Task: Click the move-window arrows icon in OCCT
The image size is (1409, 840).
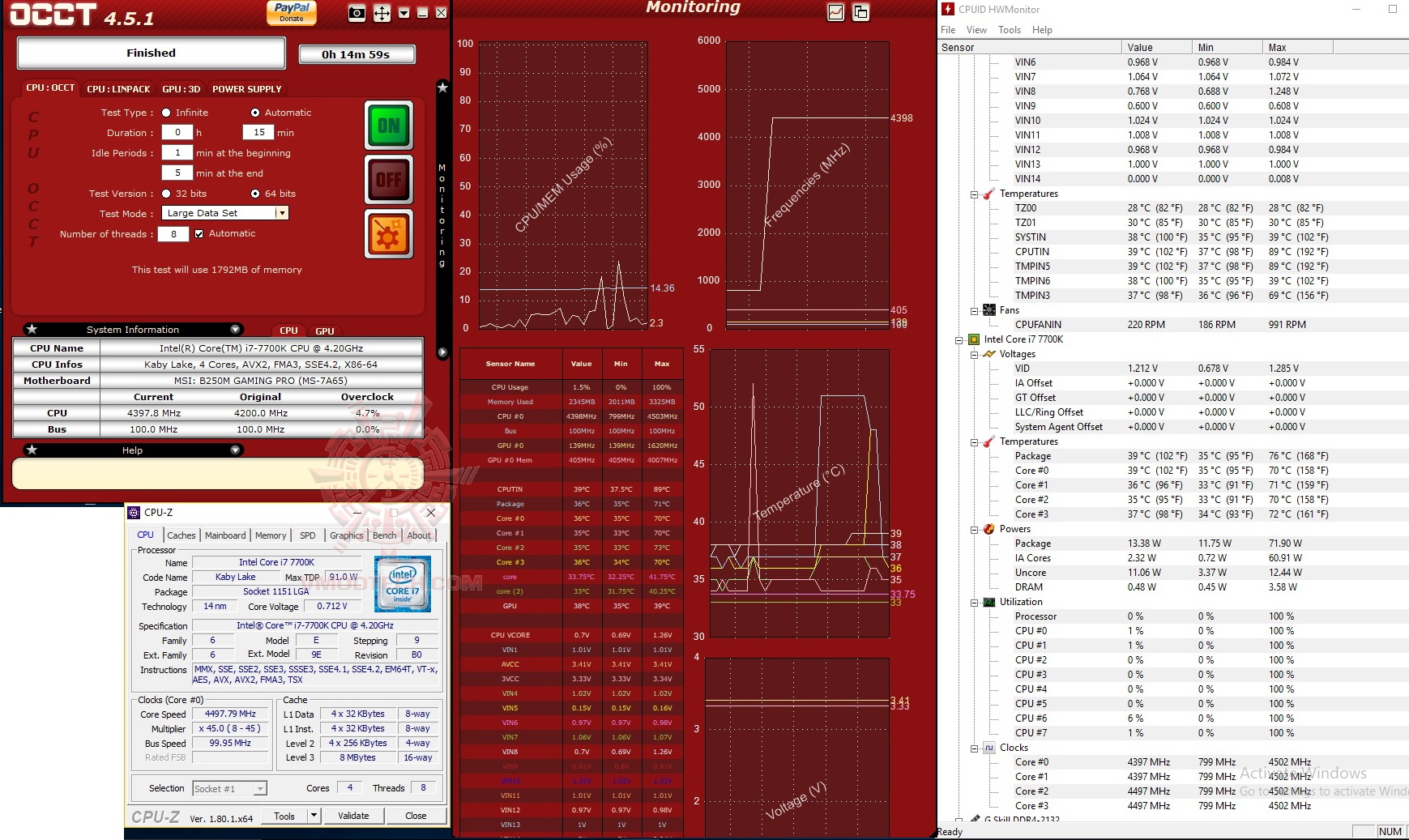Action: [x=382, y=13]
